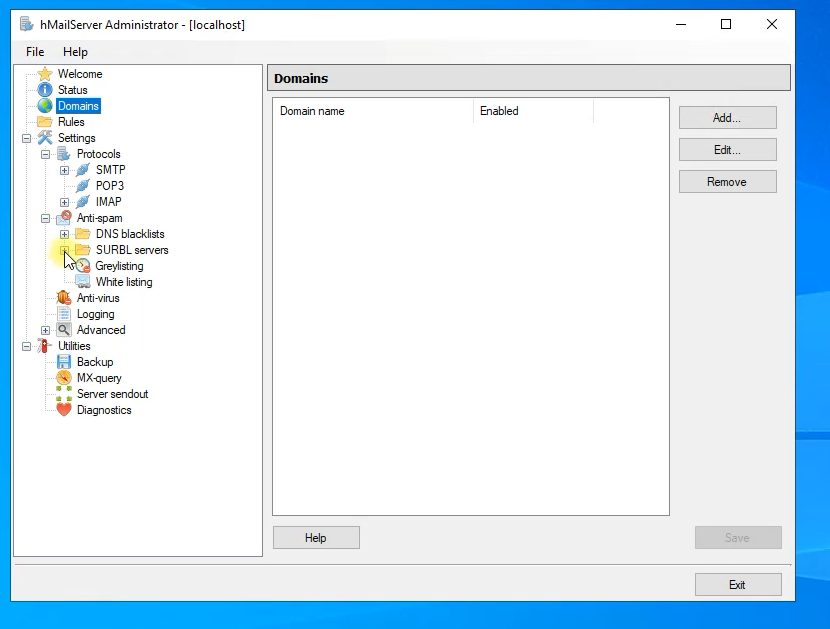Viewport: 830px width, 629px height.
Task: Click the Help button below the list
Action: click(316, 537)
